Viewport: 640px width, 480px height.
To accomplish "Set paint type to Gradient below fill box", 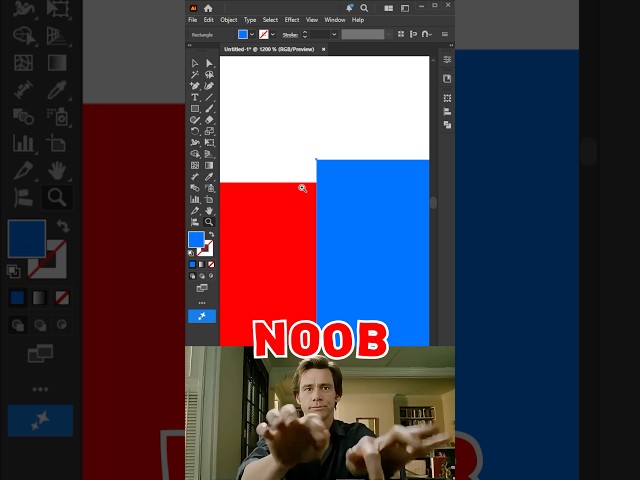I will tap(202, 264).
